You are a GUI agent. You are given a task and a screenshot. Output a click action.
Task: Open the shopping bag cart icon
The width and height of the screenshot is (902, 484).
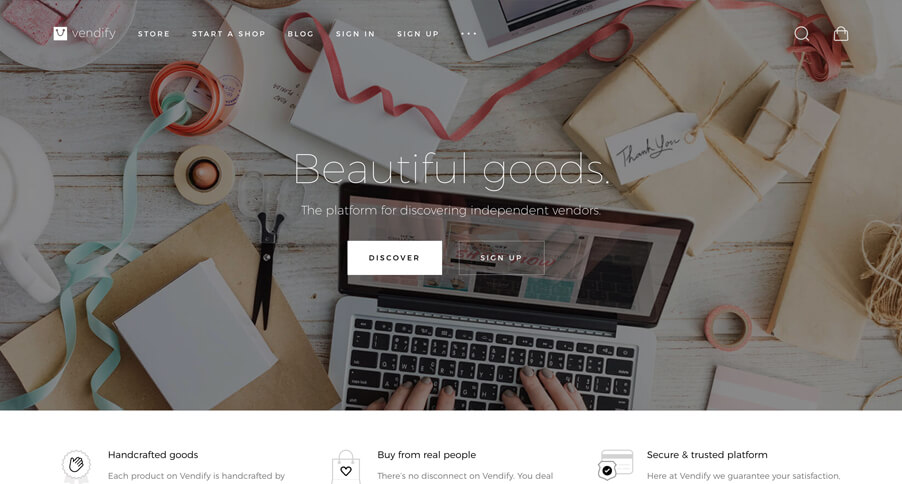tap(840, 33)
